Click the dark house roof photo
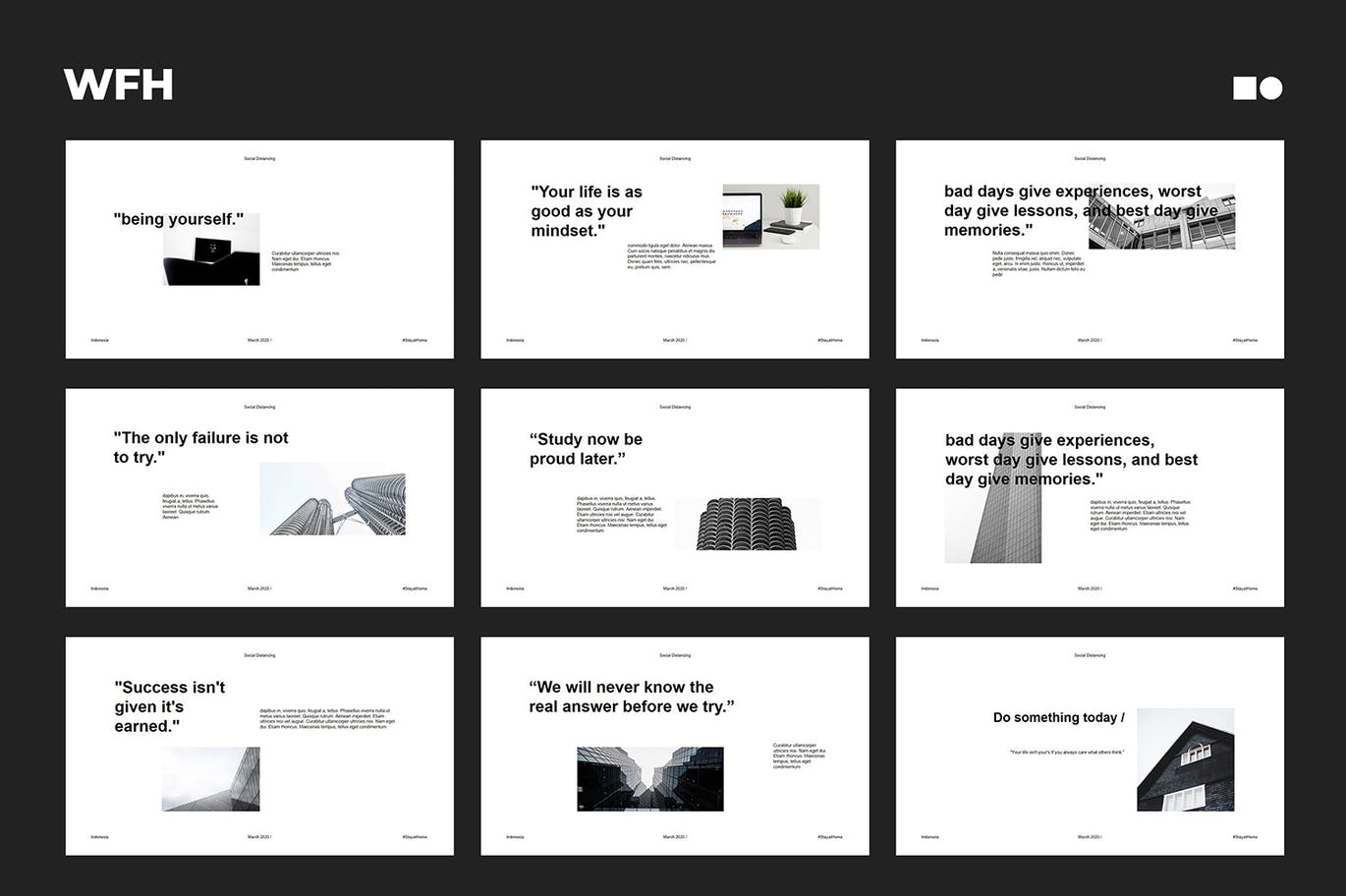Image resolution: width=1346 pixels, height=896 pixels. 1185,759
